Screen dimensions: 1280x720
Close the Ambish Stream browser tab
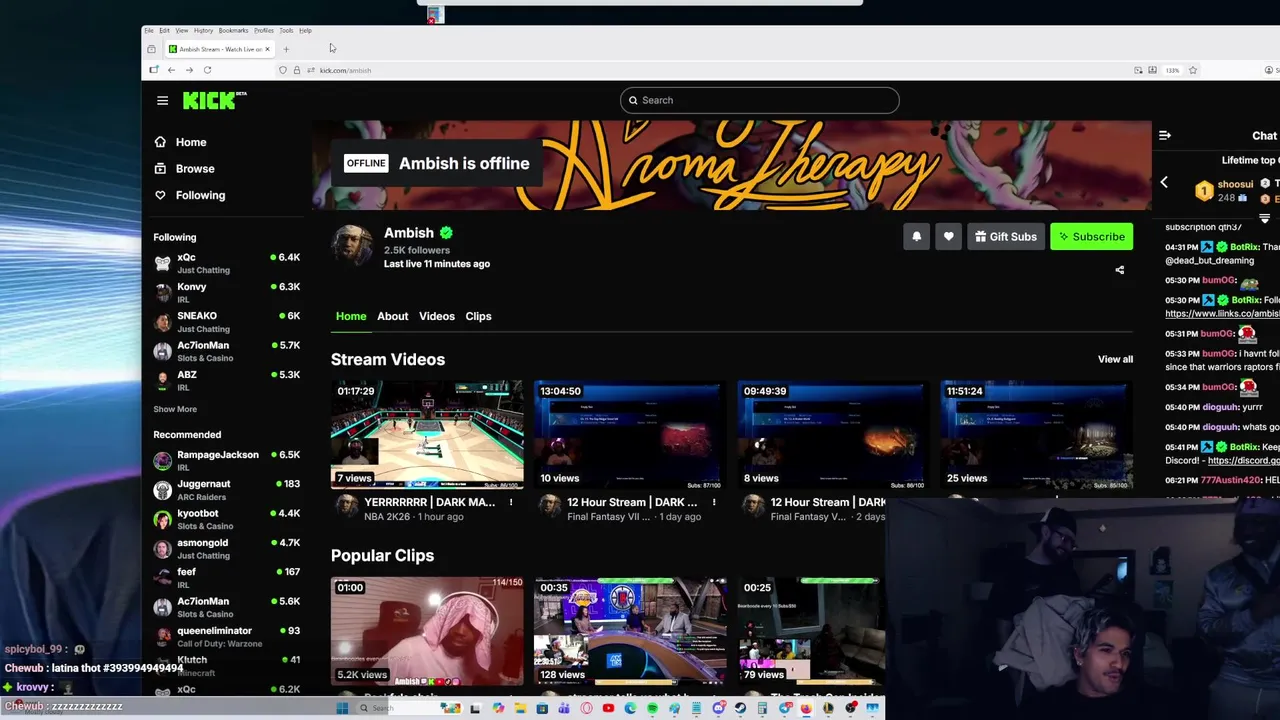(x=267, y=49)
